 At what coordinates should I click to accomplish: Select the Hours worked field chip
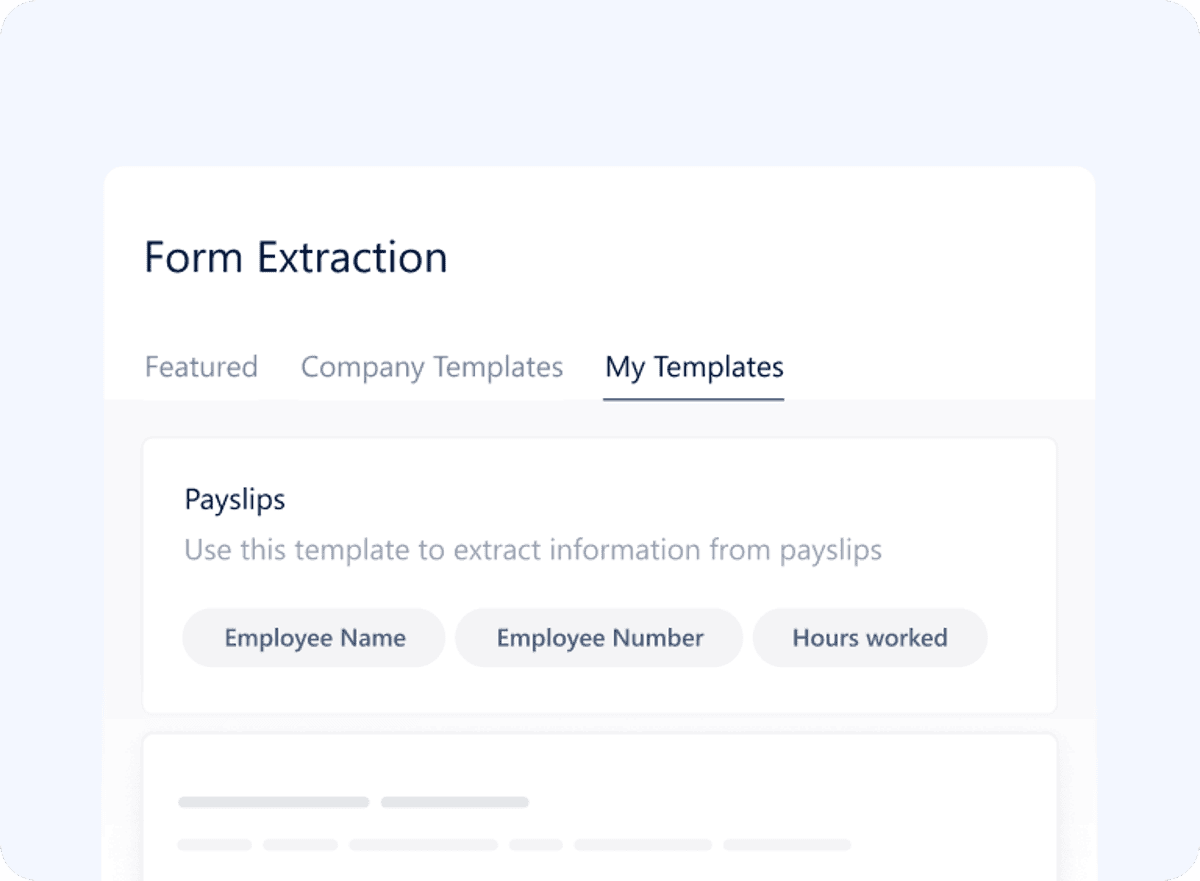869,637
